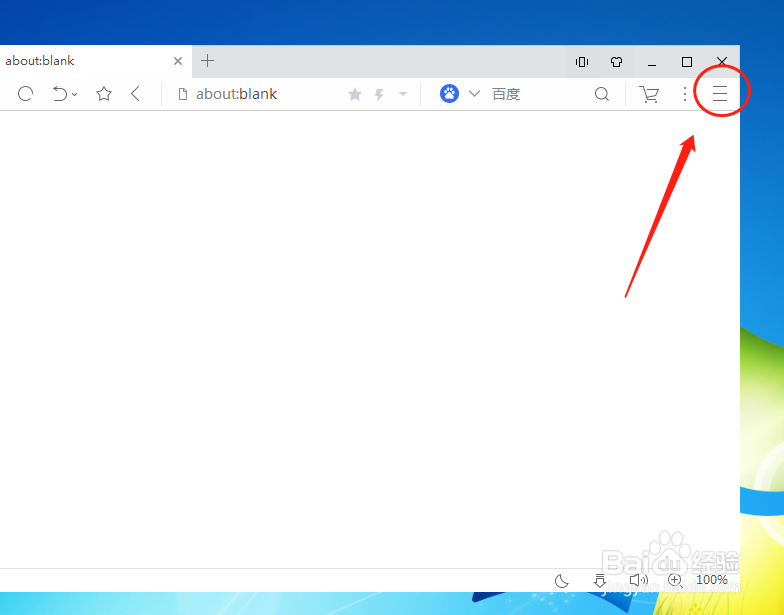
Task: Click the magnifier search icon
Action: (602, 94)
